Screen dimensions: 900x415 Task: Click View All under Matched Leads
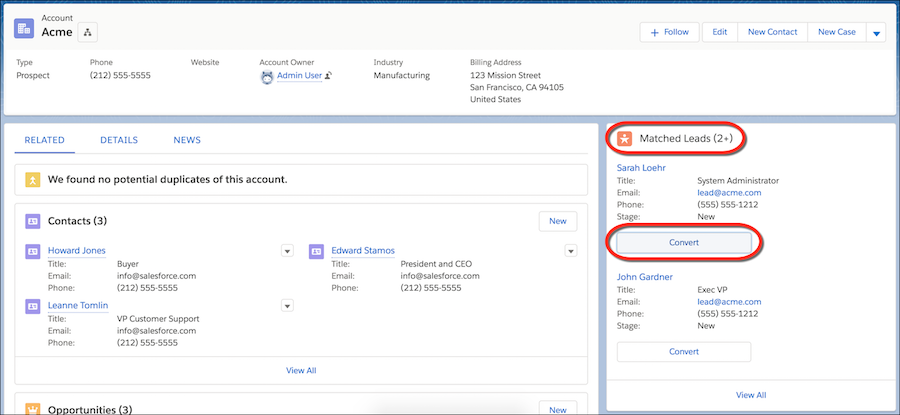[x=751, y=395]
